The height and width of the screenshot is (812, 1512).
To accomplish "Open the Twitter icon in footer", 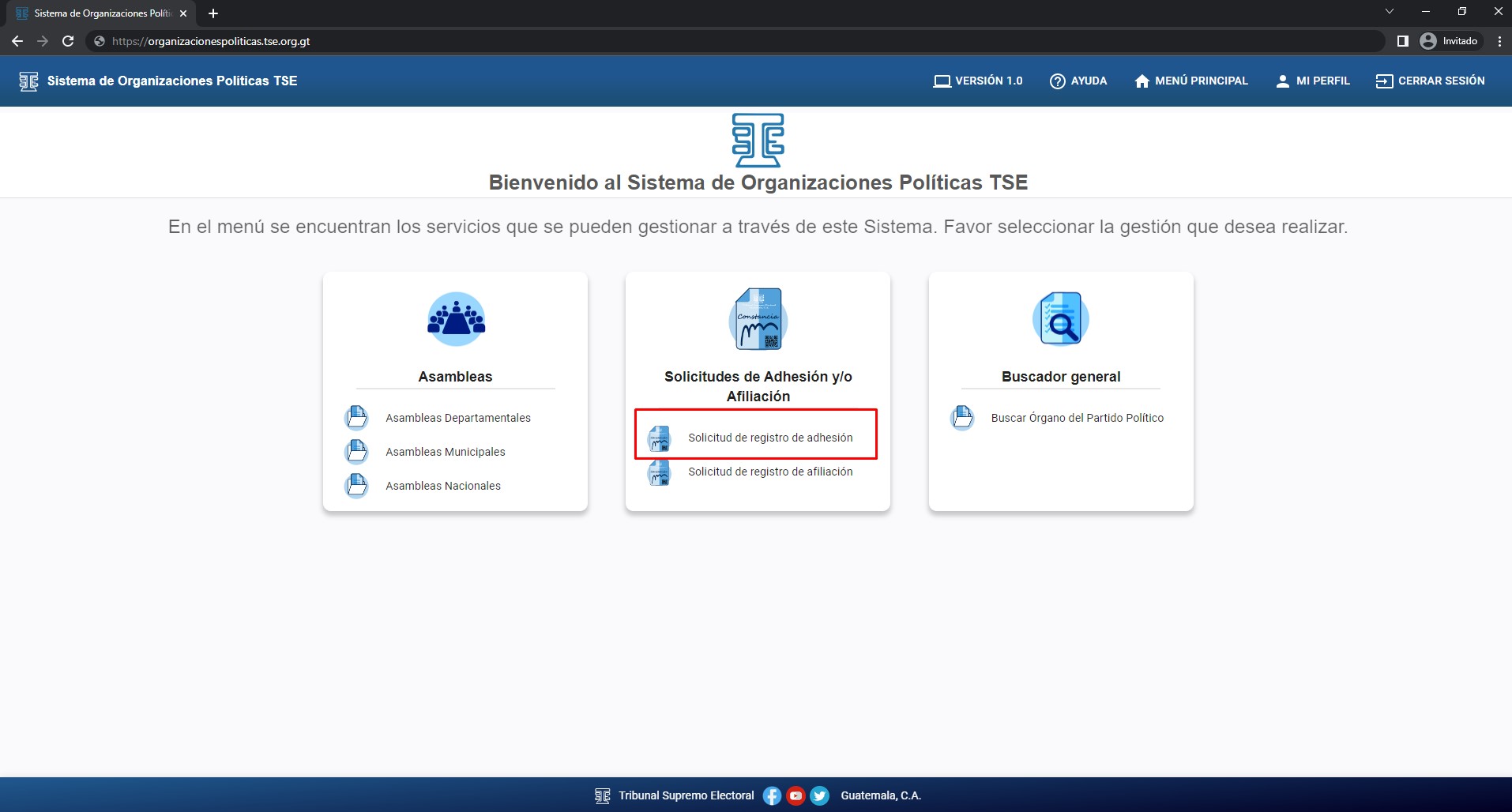I will (820, 795).
